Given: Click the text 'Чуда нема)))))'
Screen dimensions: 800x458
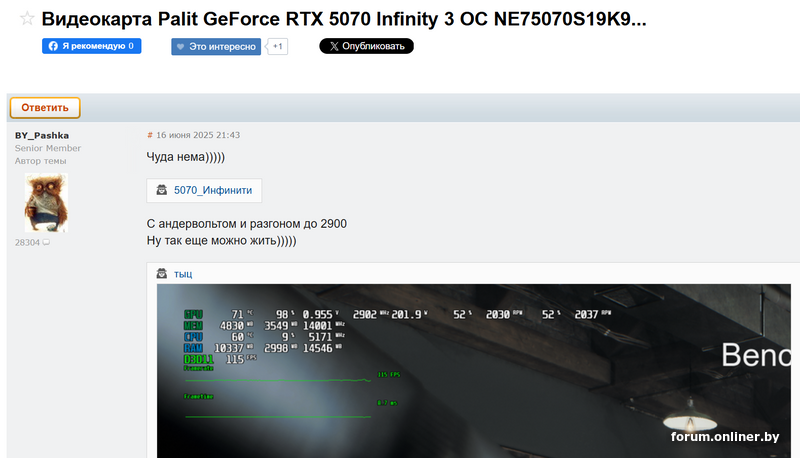Looking at the screenshot, I should 186,157.
